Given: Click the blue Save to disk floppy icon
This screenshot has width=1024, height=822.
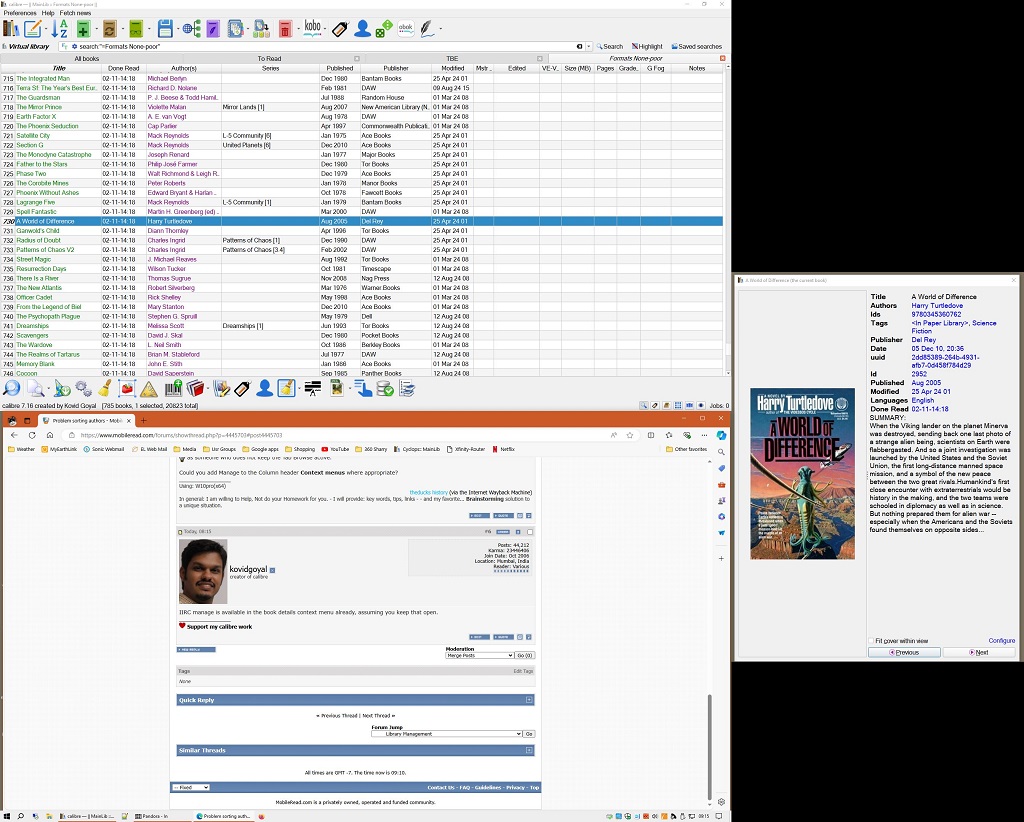Looking at the screenshot, I should pos(165,28).
